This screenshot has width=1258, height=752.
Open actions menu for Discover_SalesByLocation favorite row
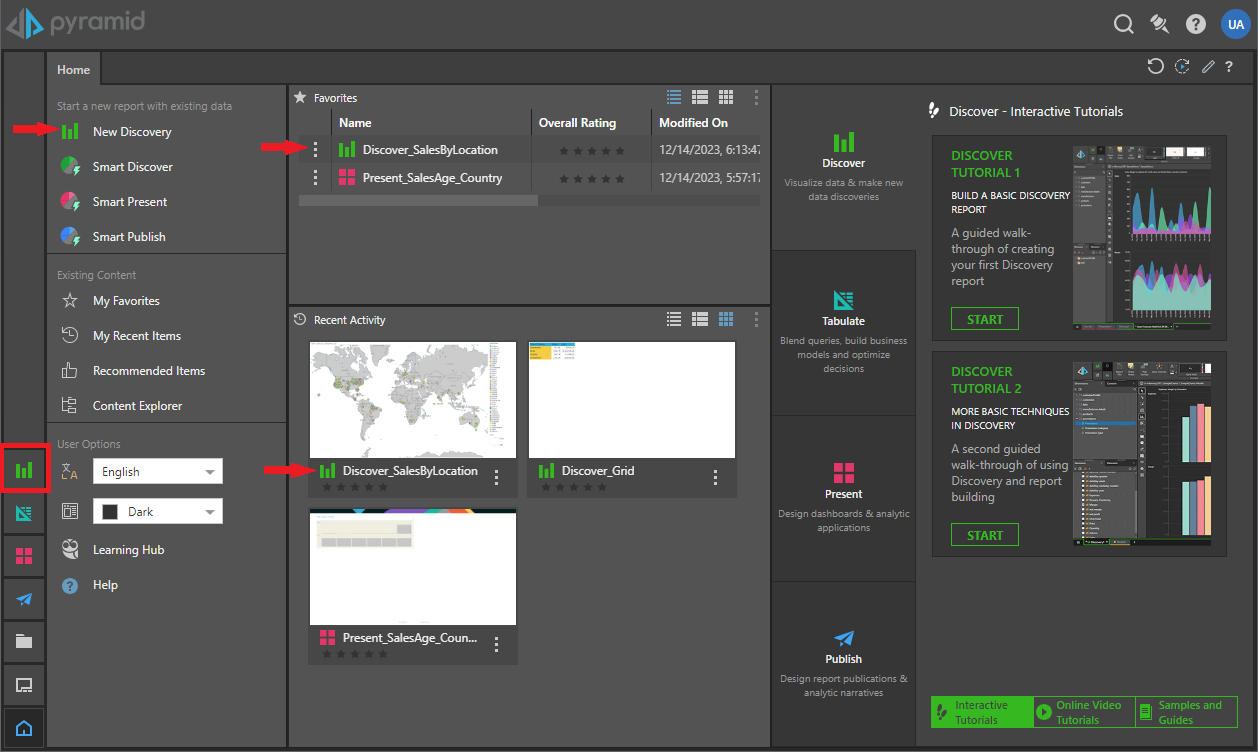[316, 149]
